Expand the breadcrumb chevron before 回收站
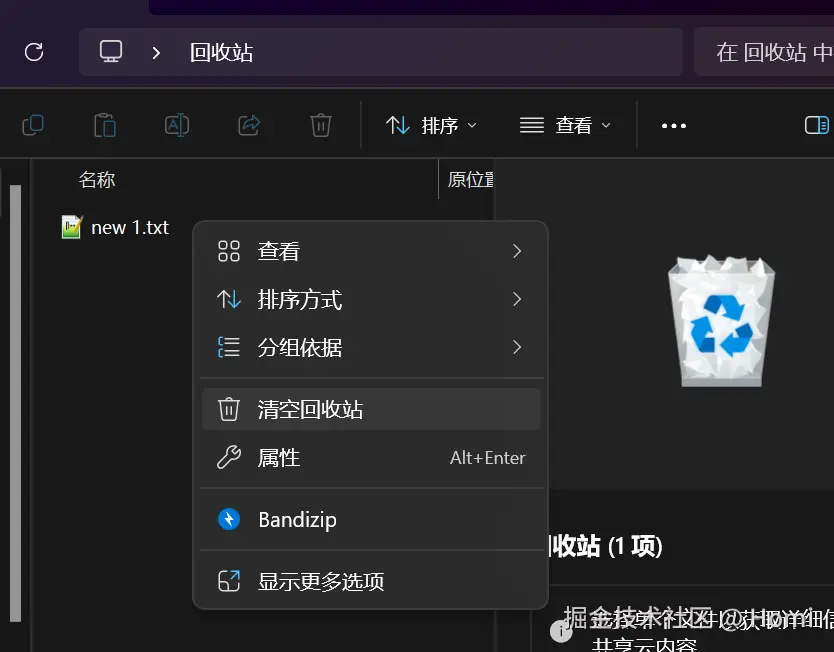The image size is (834, 652). tap(156, 53)
